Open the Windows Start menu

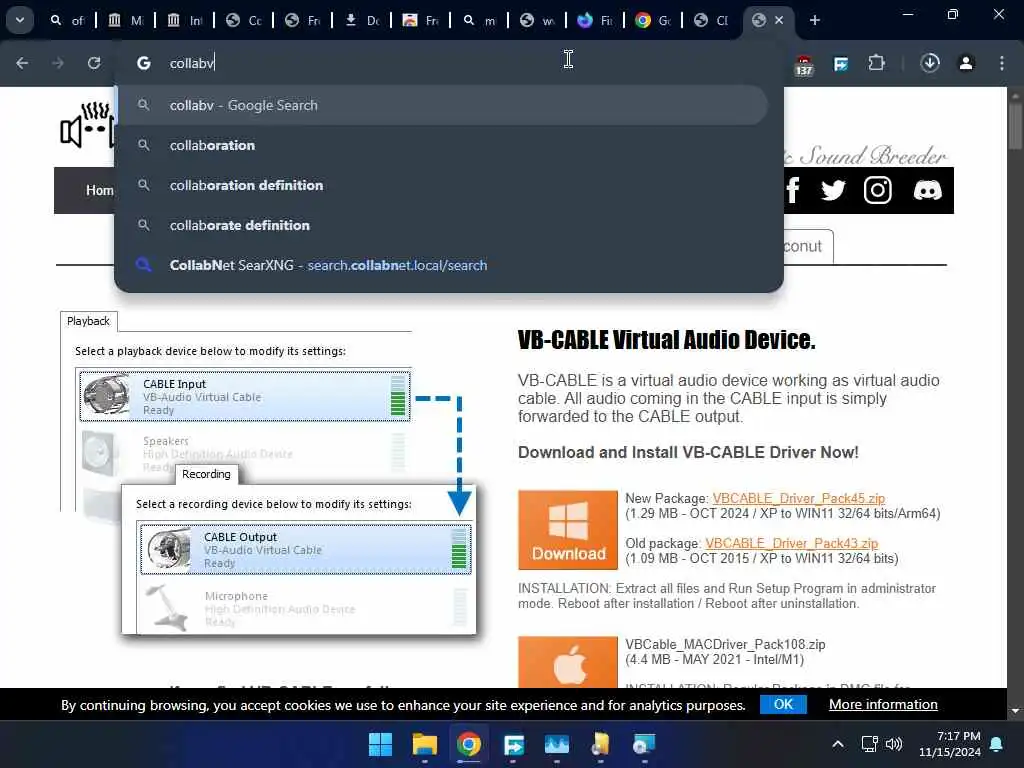380,744
